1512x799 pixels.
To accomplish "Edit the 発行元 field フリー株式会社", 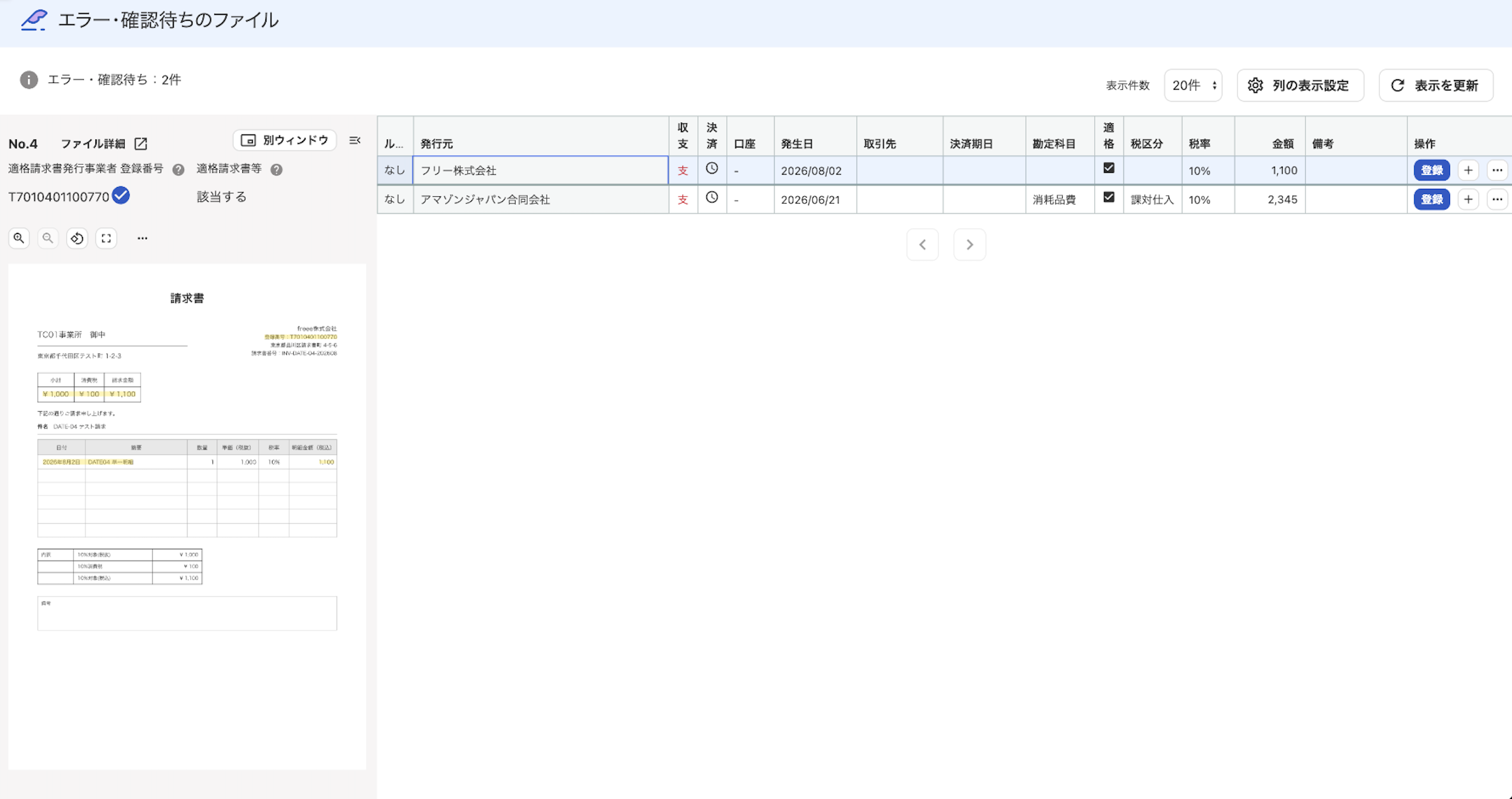I will 540,170.
